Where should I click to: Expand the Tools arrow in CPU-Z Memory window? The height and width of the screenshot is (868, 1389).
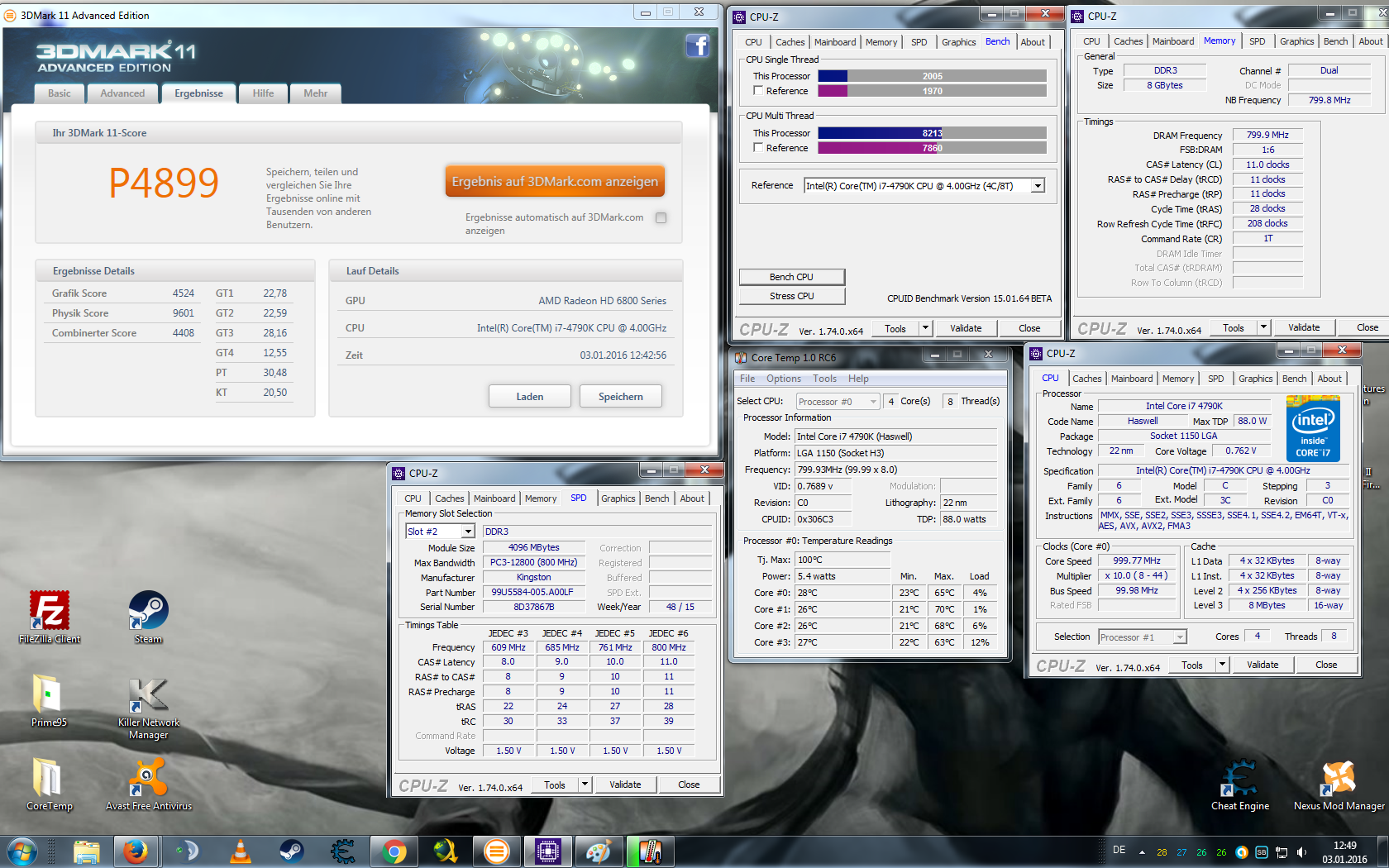1263,327
